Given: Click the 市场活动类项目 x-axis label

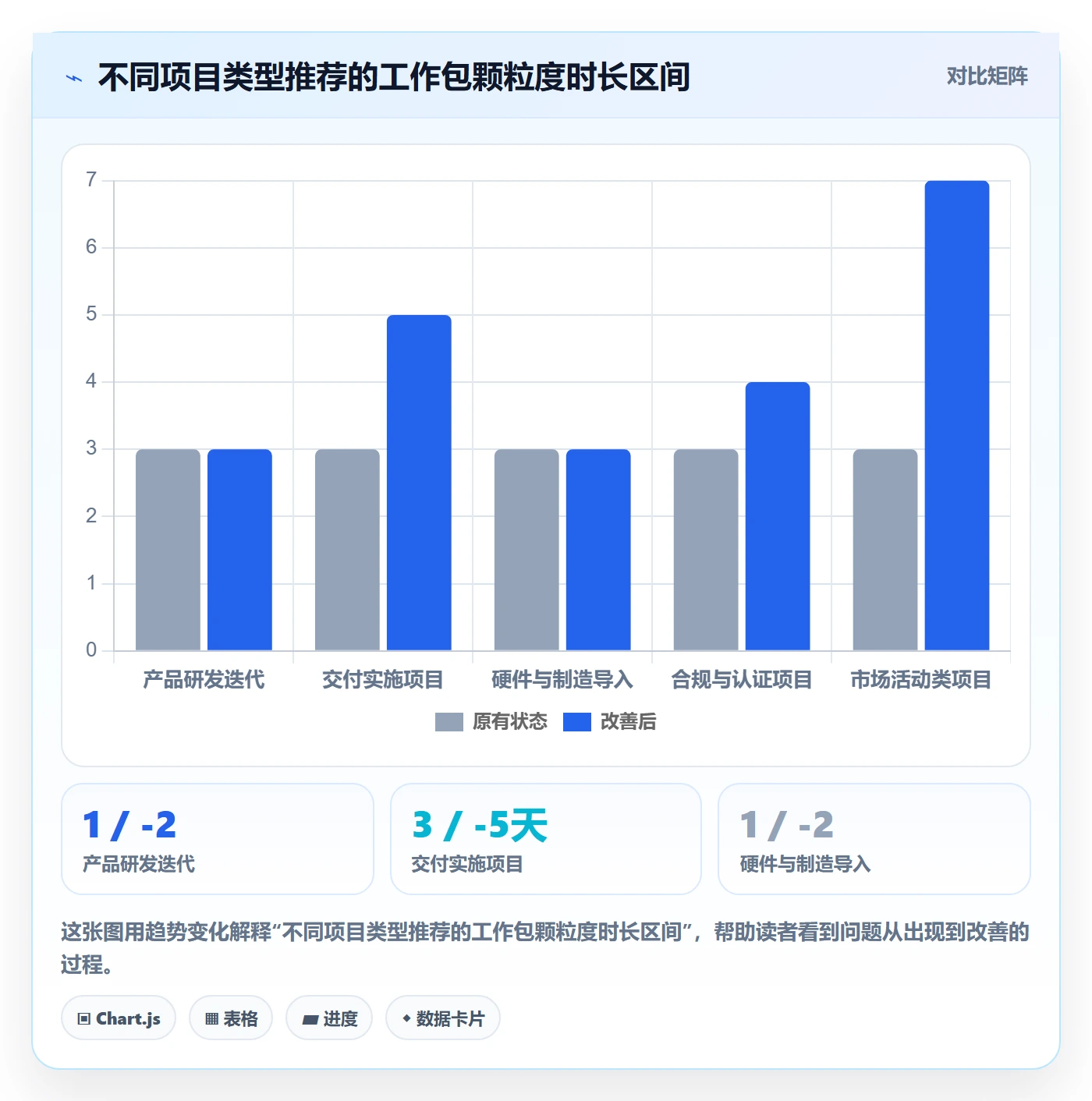Looking at the screenshot, I should [921, 680].
